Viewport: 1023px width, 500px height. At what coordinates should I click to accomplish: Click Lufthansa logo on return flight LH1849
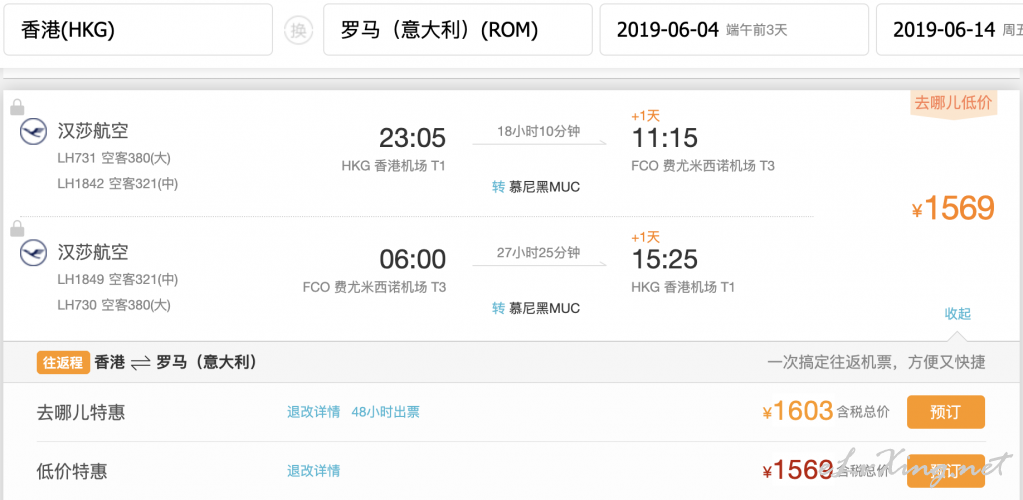click(33, 254)
